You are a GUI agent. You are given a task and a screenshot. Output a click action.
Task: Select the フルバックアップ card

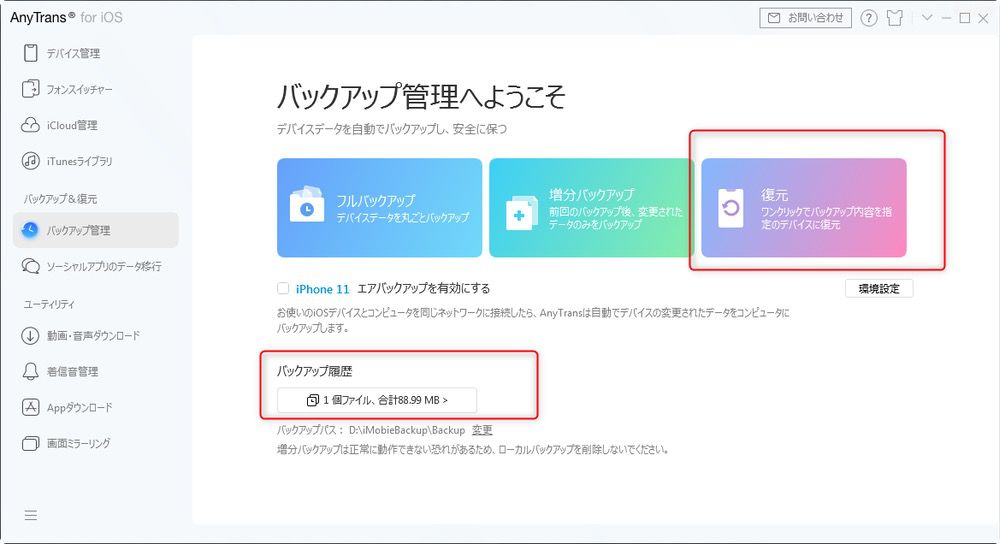[379, 208]
